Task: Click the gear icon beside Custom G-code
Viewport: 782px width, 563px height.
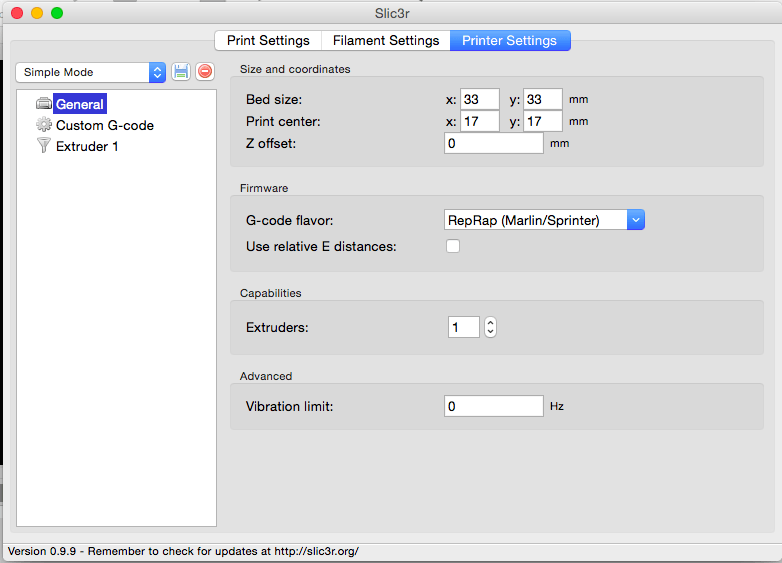Action: (44, 125)
